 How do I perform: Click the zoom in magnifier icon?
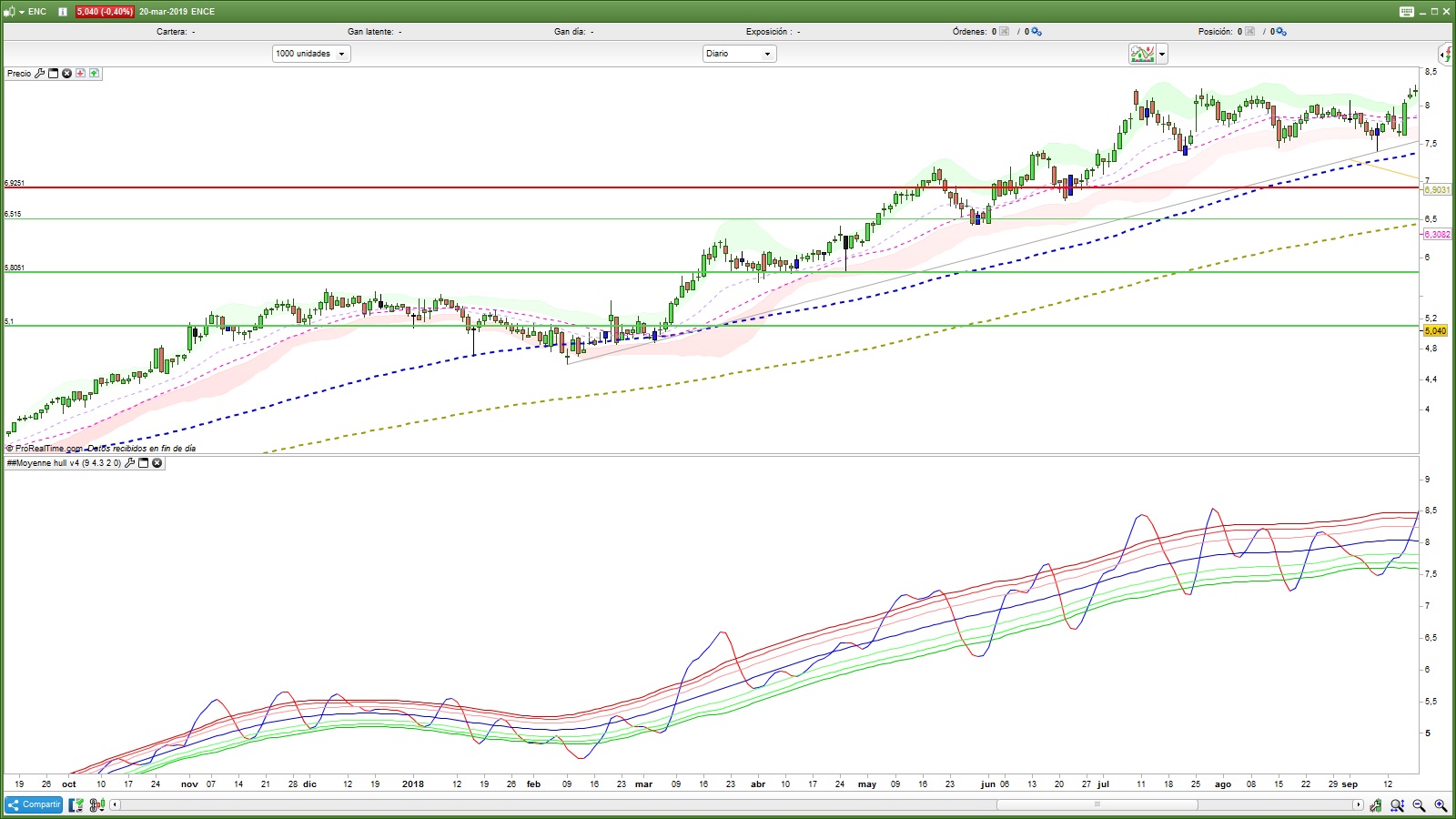(x=1440, y=805)
